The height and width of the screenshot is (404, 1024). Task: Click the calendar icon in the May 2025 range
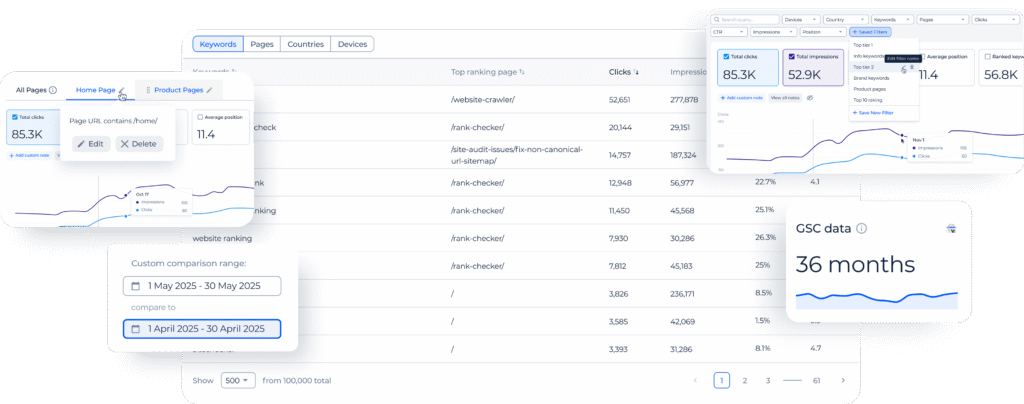pyautogui.click(x=136, y=286)
